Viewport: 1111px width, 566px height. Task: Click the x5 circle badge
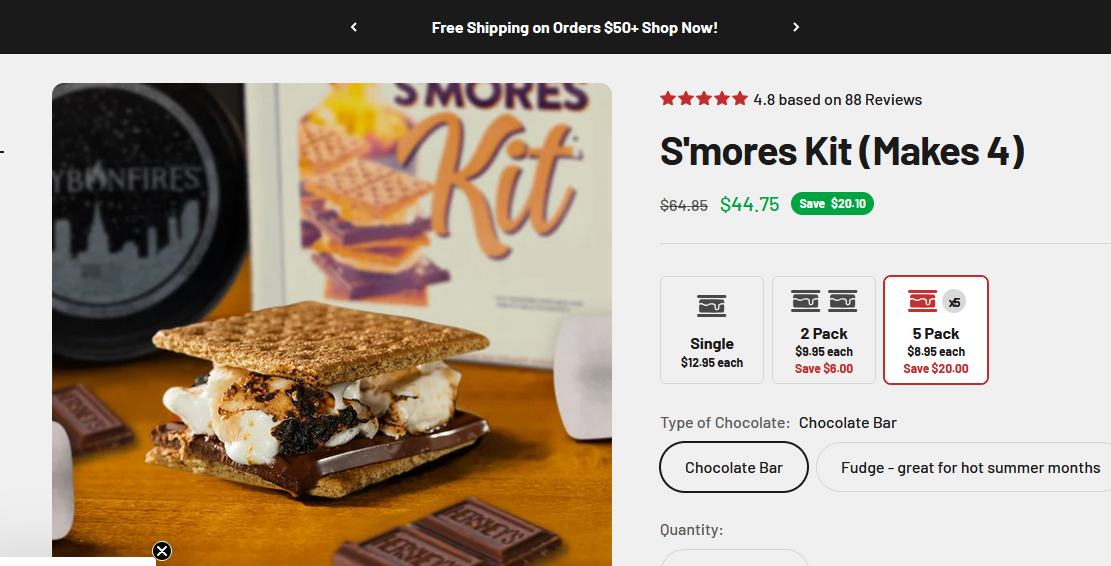954,301
